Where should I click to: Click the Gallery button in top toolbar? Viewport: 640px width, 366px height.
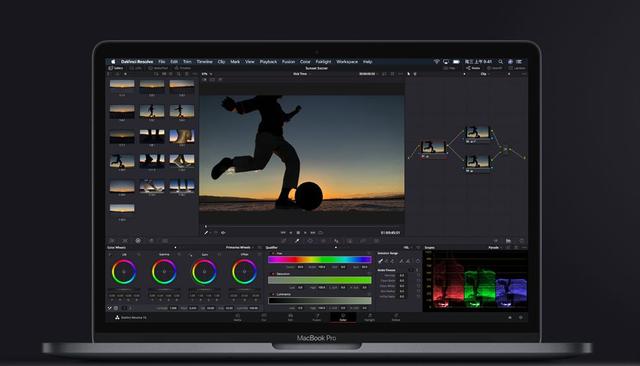(116, 68)
